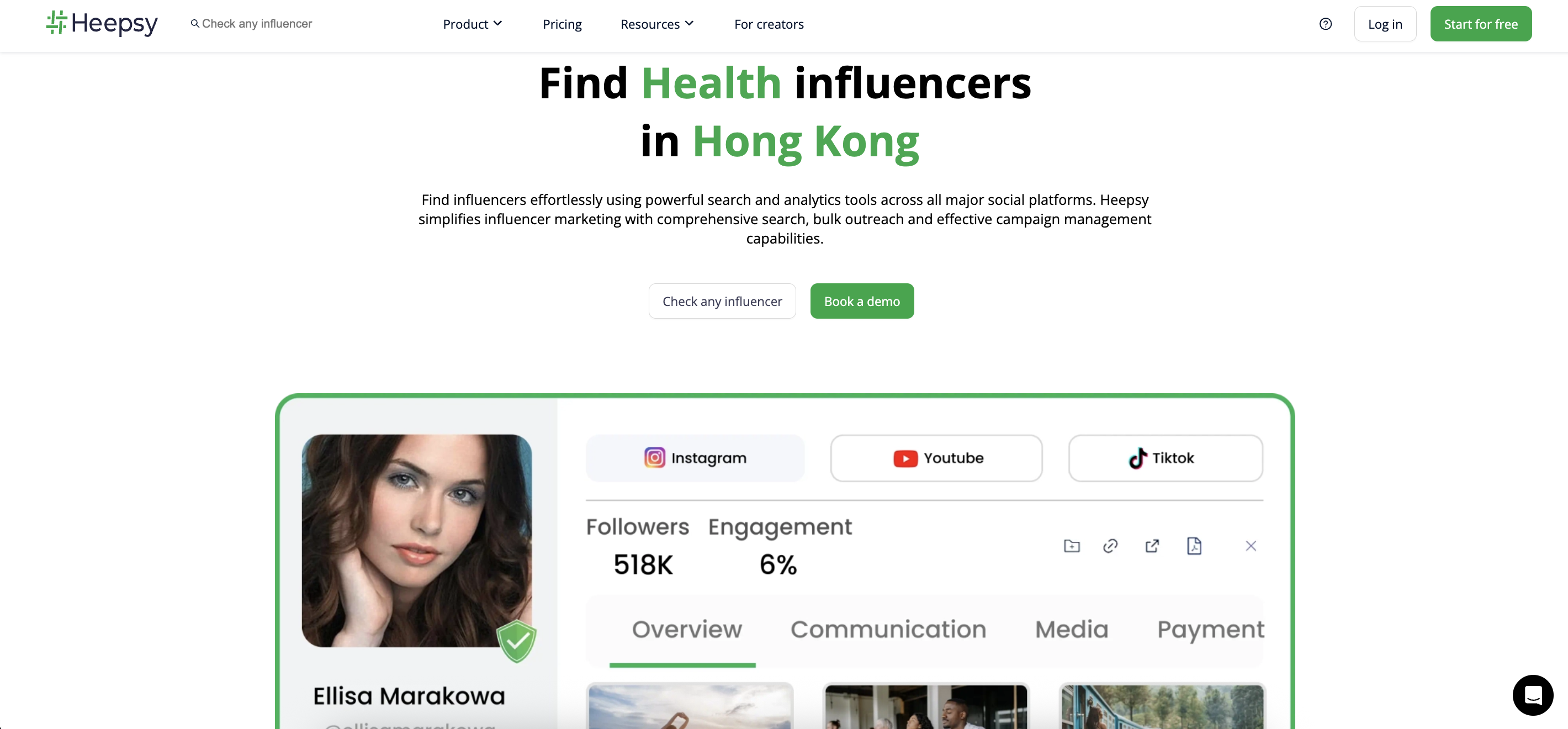1568x729 pixels.
Task: Open the Pricing page
Action: tap(562, 24)
